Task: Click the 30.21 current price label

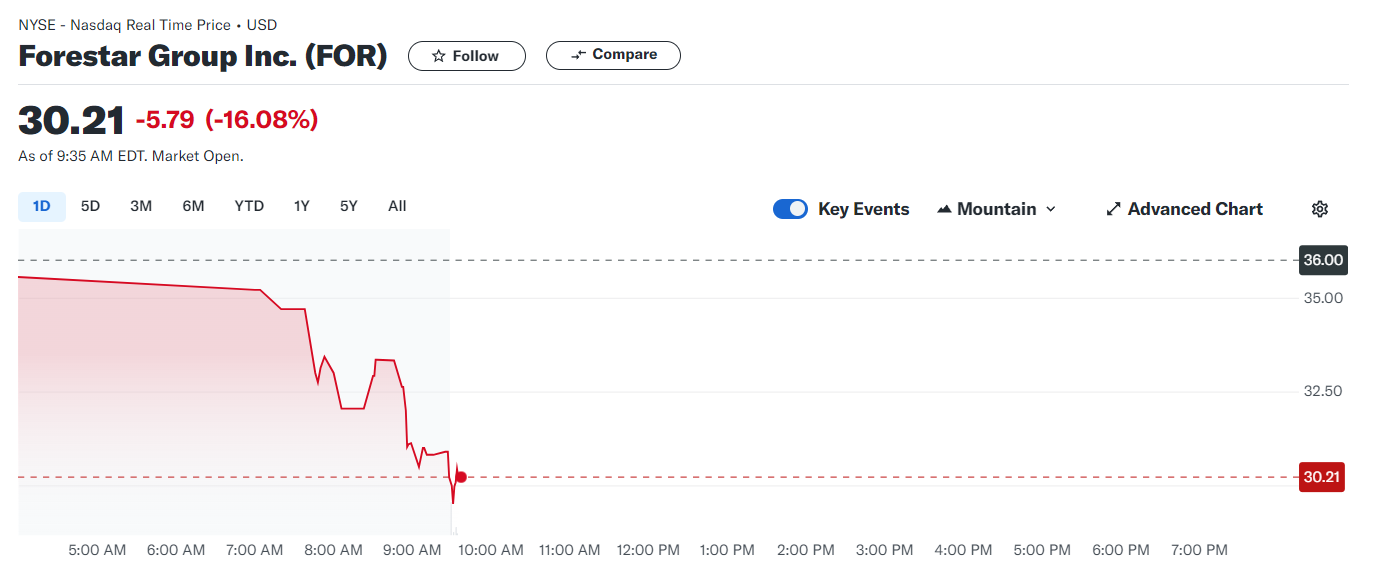Action: click(x=1320, y=477)
